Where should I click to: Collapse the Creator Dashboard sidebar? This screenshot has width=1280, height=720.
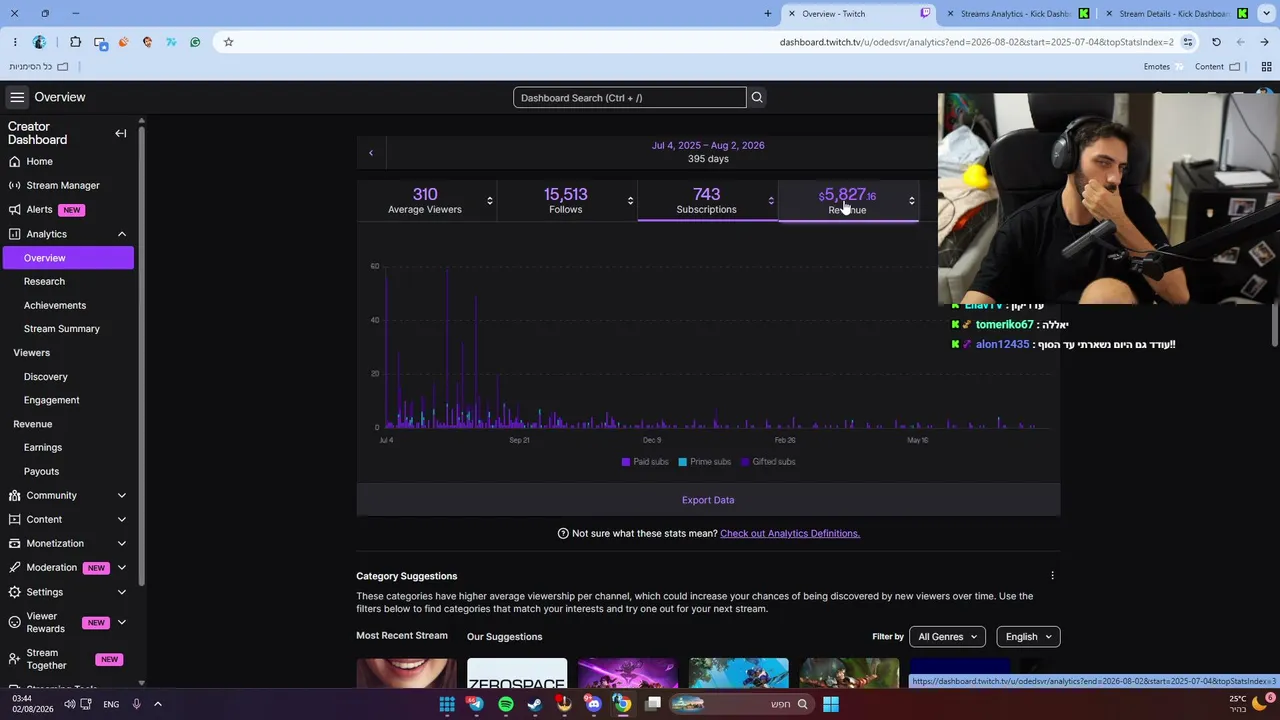[121, 133]
